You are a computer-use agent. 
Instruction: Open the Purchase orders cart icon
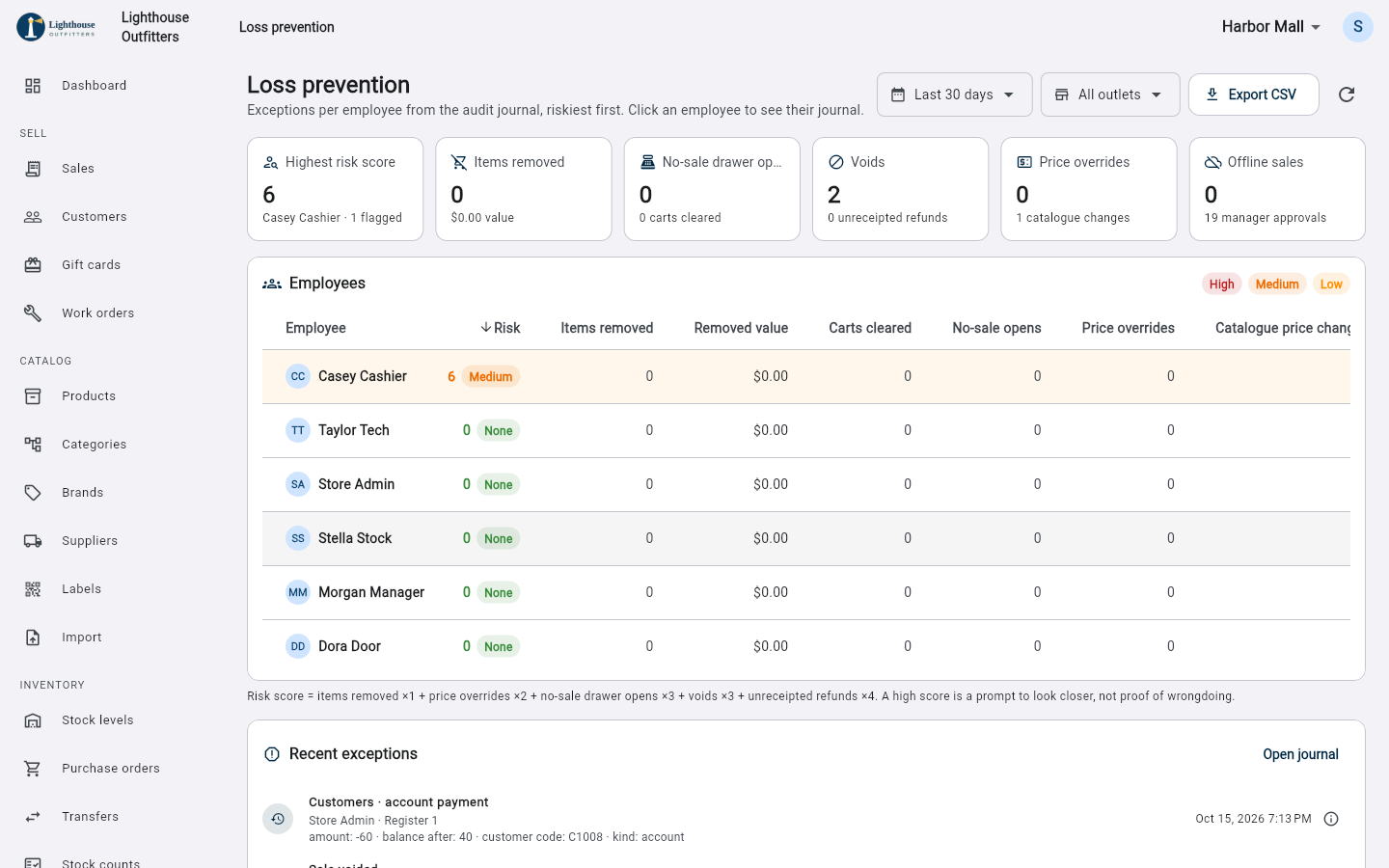33,769
